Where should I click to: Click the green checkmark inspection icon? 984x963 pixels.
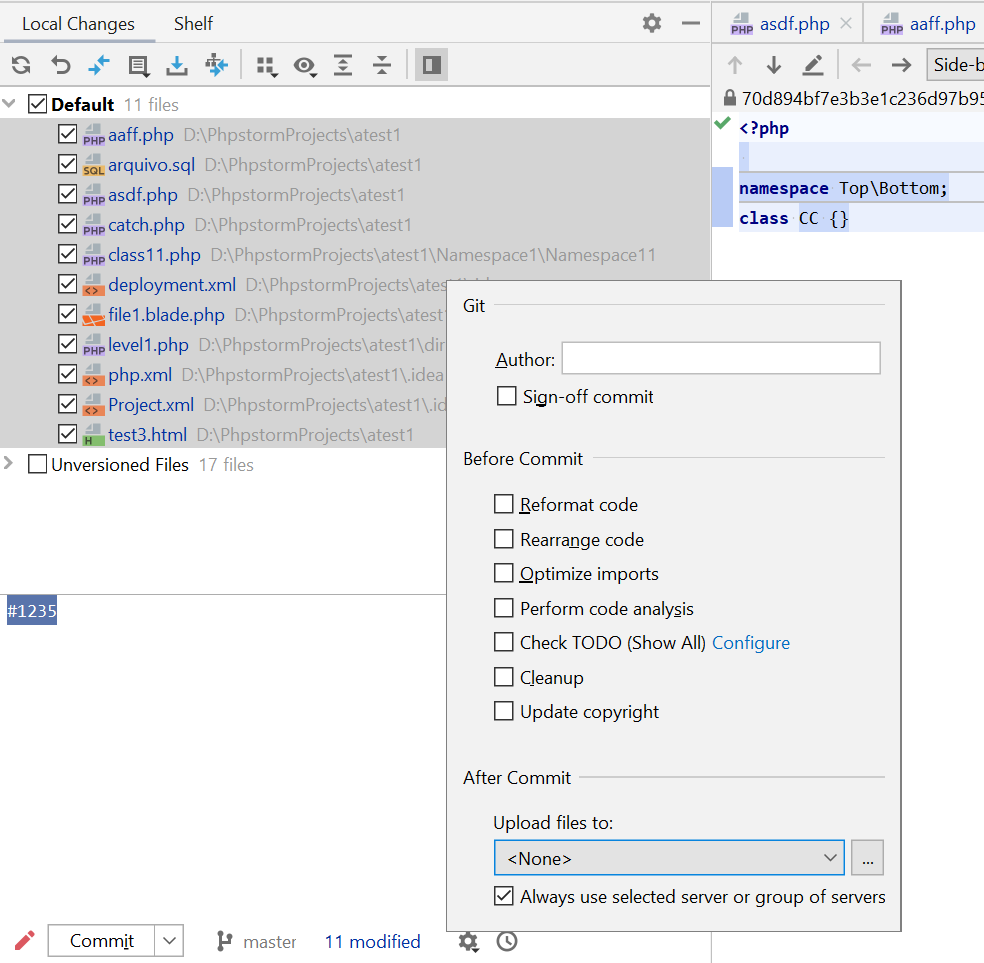[x=723, y=122]
